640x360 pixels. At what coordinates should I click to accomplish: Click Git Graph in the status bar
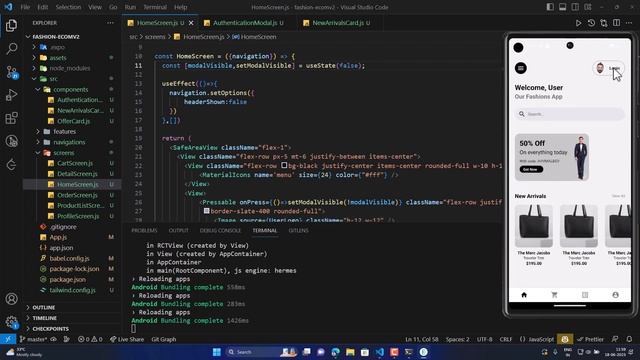[x=164, y=339]
